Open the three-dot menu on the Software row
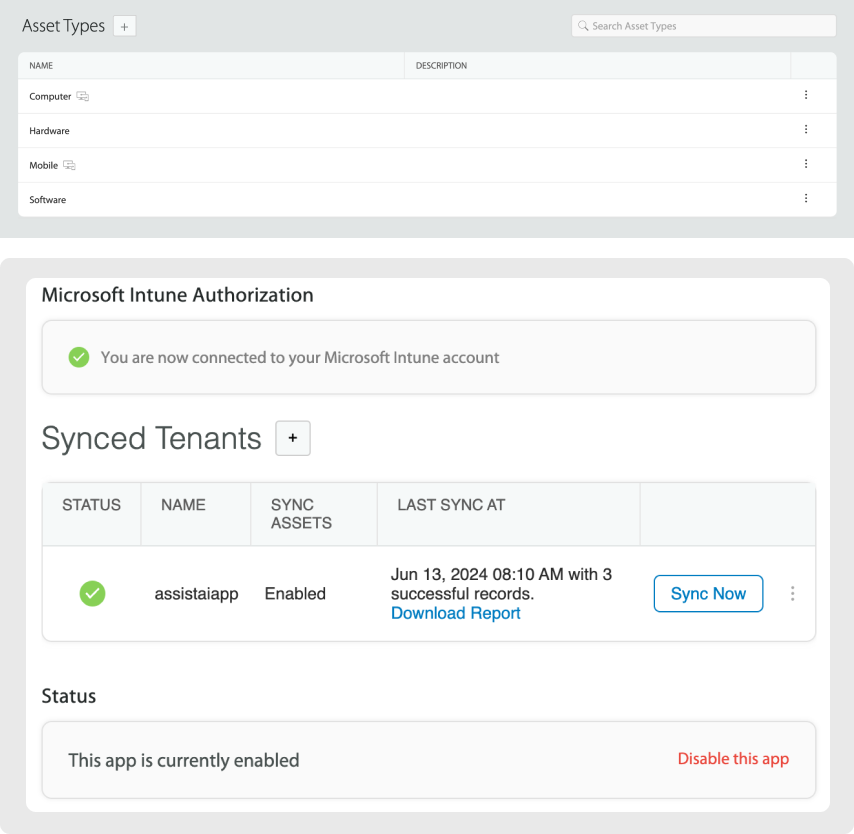The height and width of the screenshot is (834, 854). [806, 198]
